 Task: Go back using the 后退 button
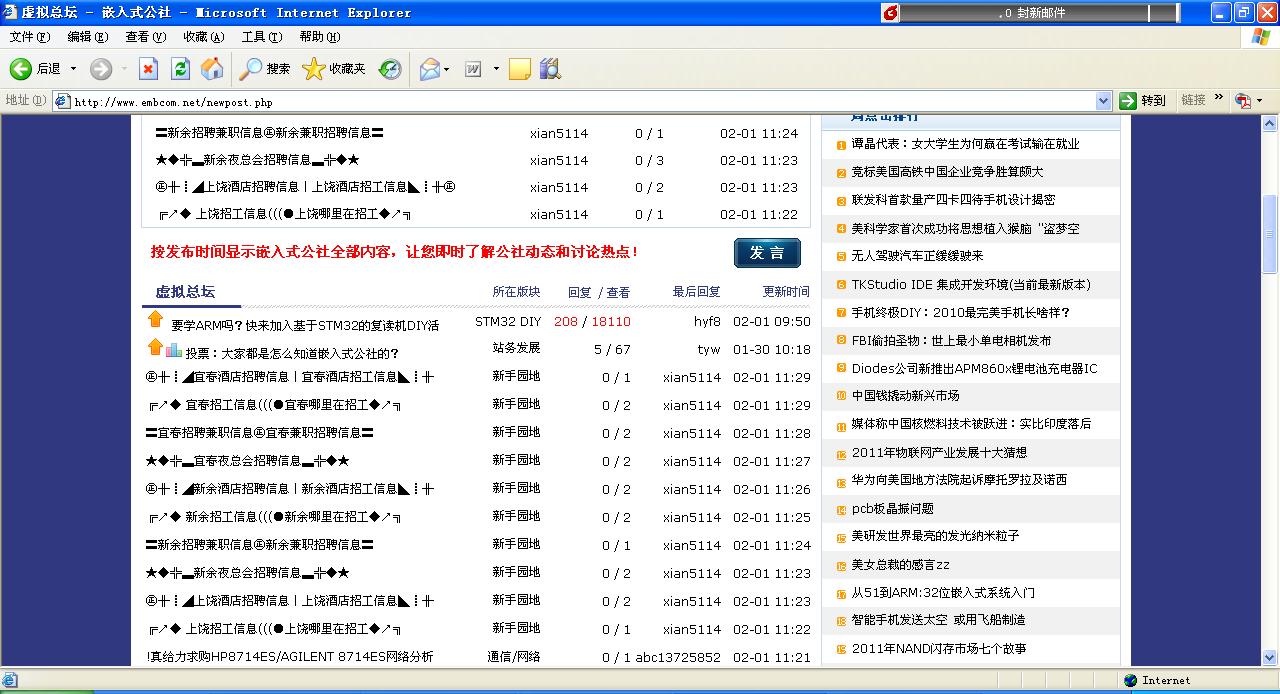tap(36, 69)
